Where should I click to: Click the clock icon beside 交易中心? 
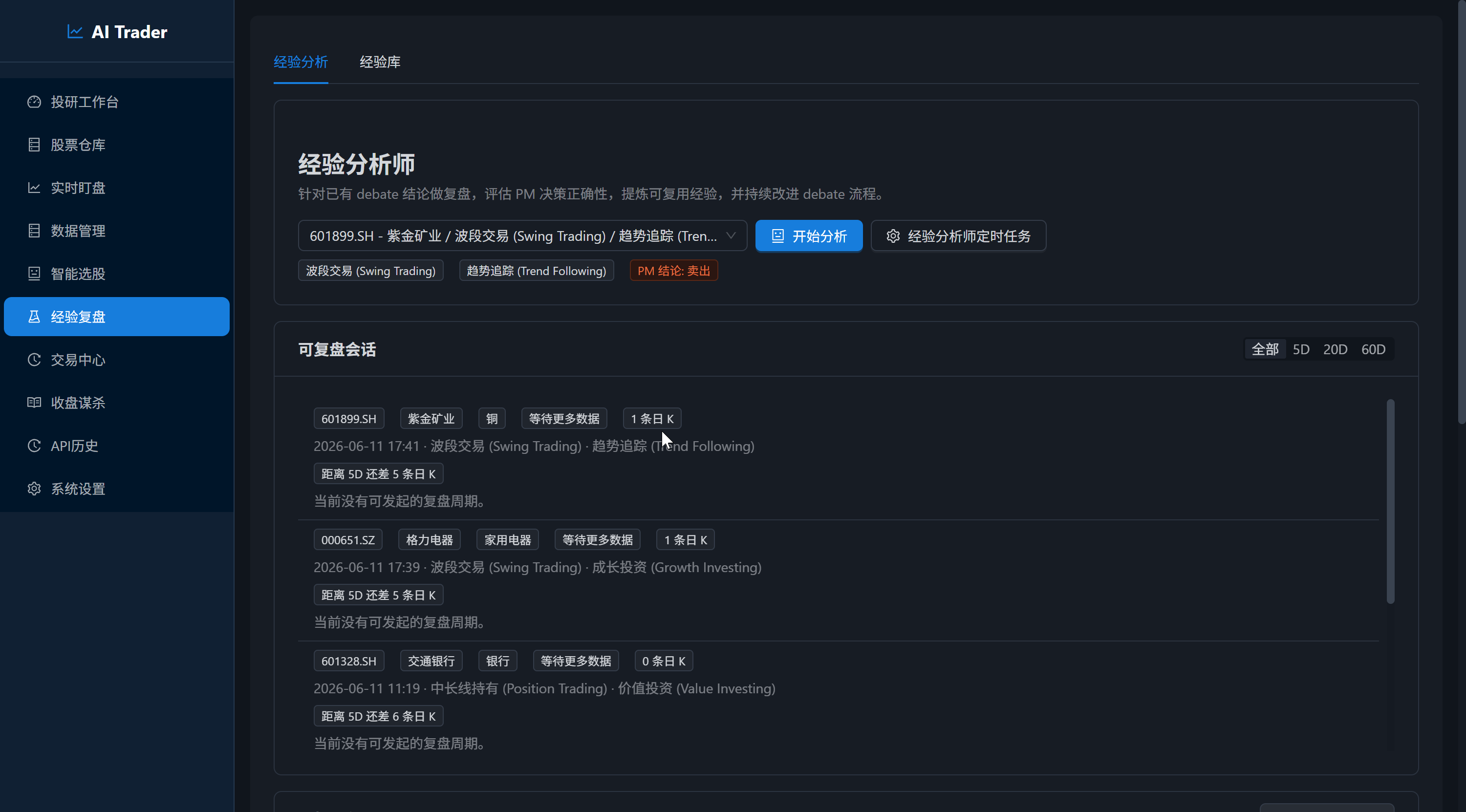coord(34,360)
